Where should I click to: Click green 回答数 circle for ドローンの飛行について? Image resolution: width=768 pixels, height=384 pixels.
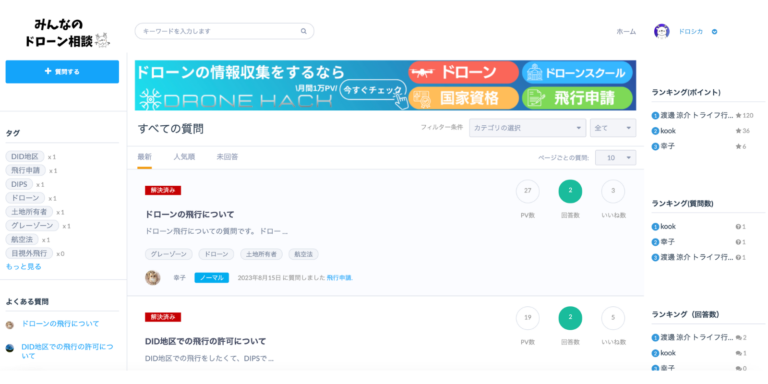coord(570,192)
